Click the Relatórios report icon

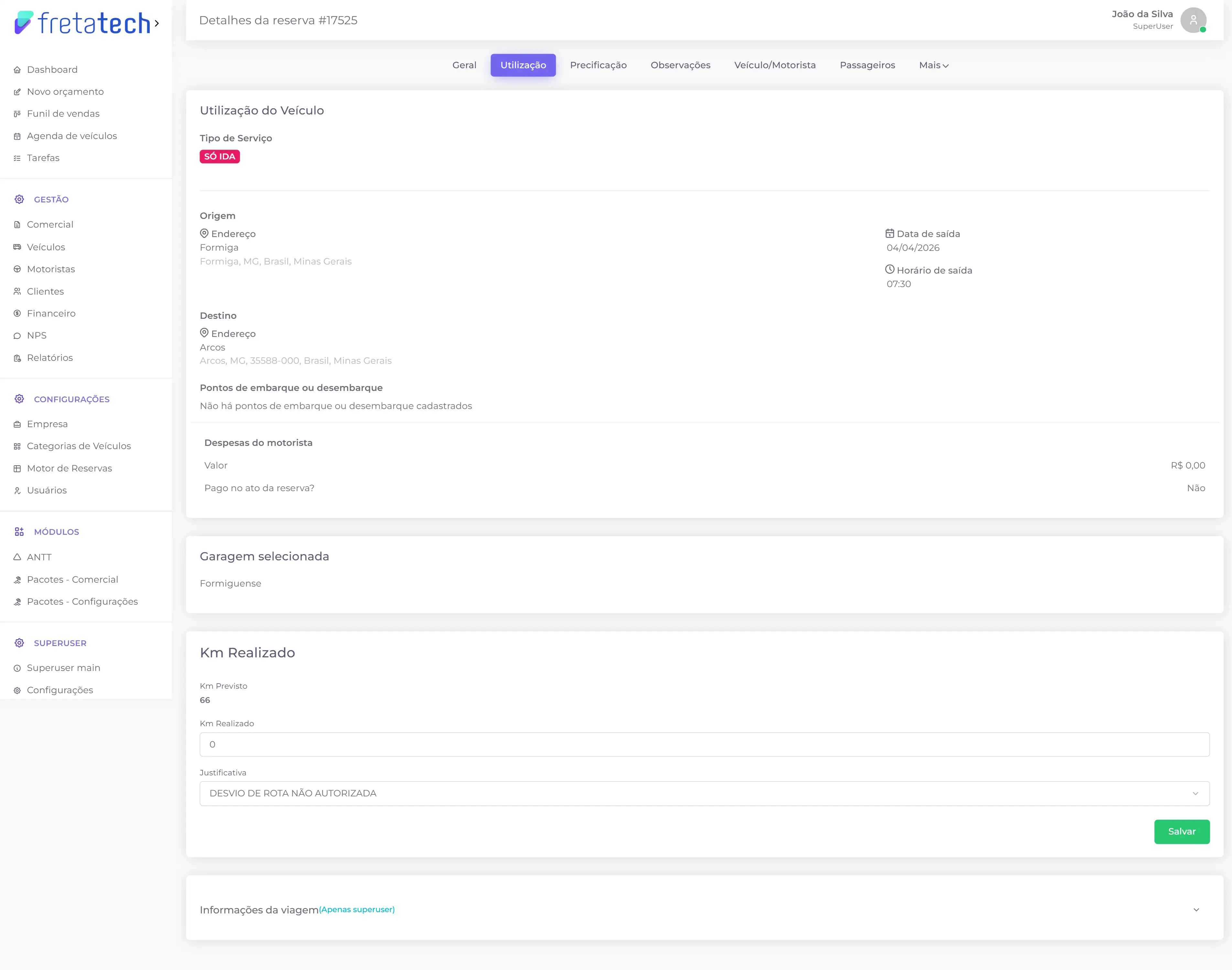coord(17,358)
